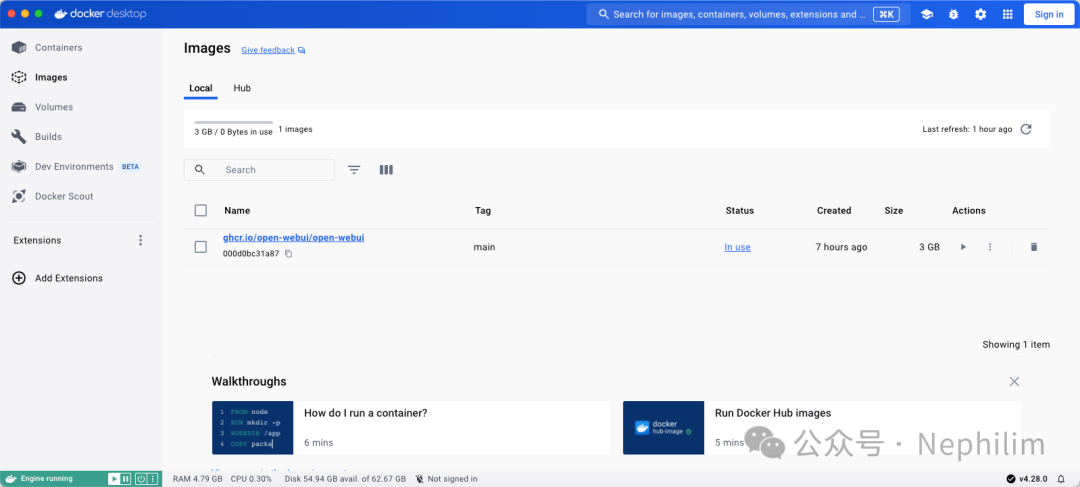Screen dimensions: 1080x487
Task: Click the whale icon in status bar
Action: [11, 479]
